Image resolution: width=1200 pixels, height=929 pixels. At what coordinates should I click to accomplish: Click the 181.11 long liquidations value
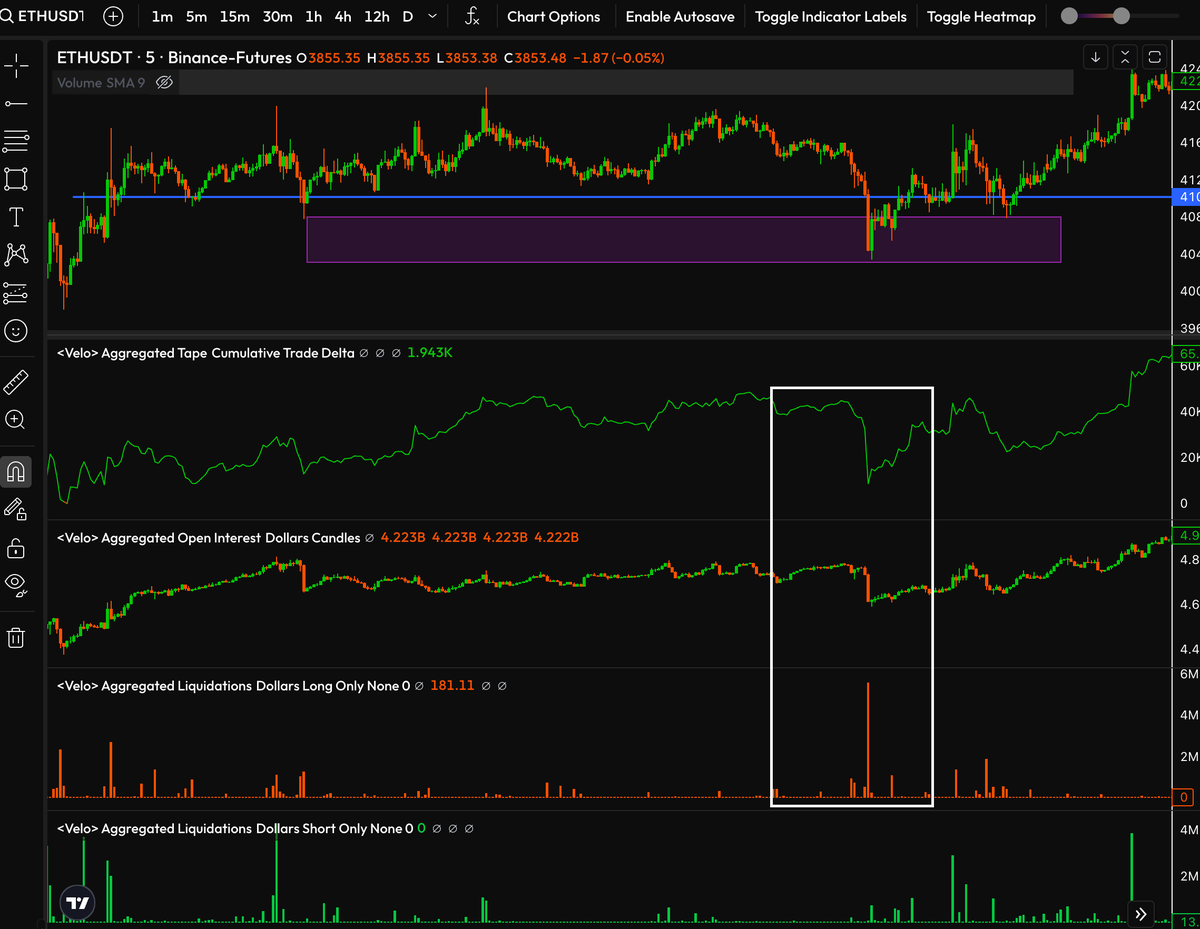click(x=452, y=686)
